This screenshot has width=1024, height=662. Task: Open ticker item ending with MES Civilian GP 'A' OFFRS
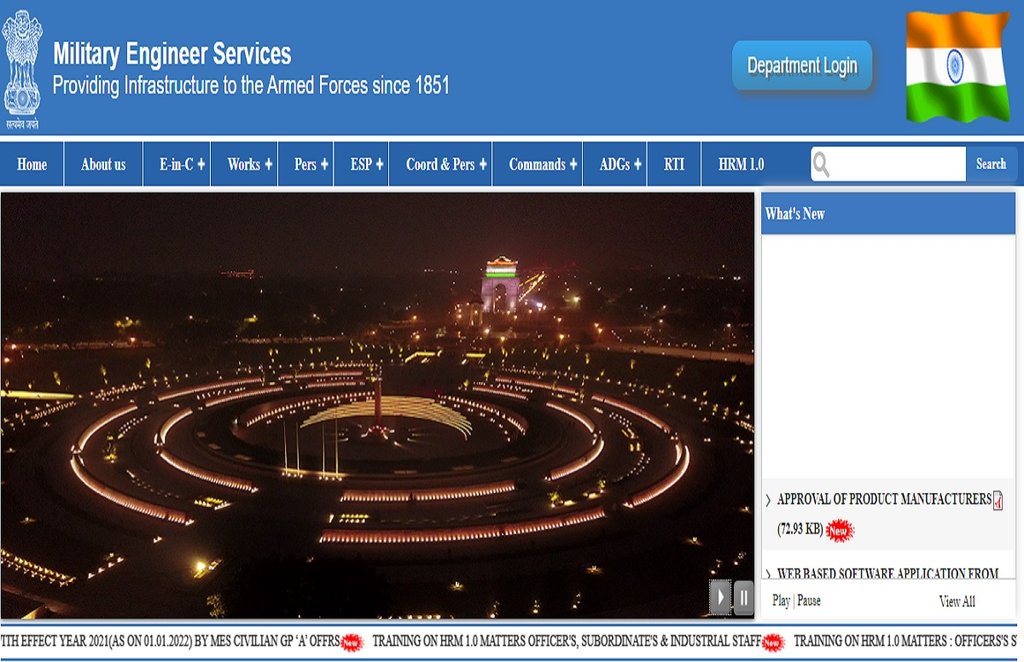pyautogui.click(x=170, y=641)
